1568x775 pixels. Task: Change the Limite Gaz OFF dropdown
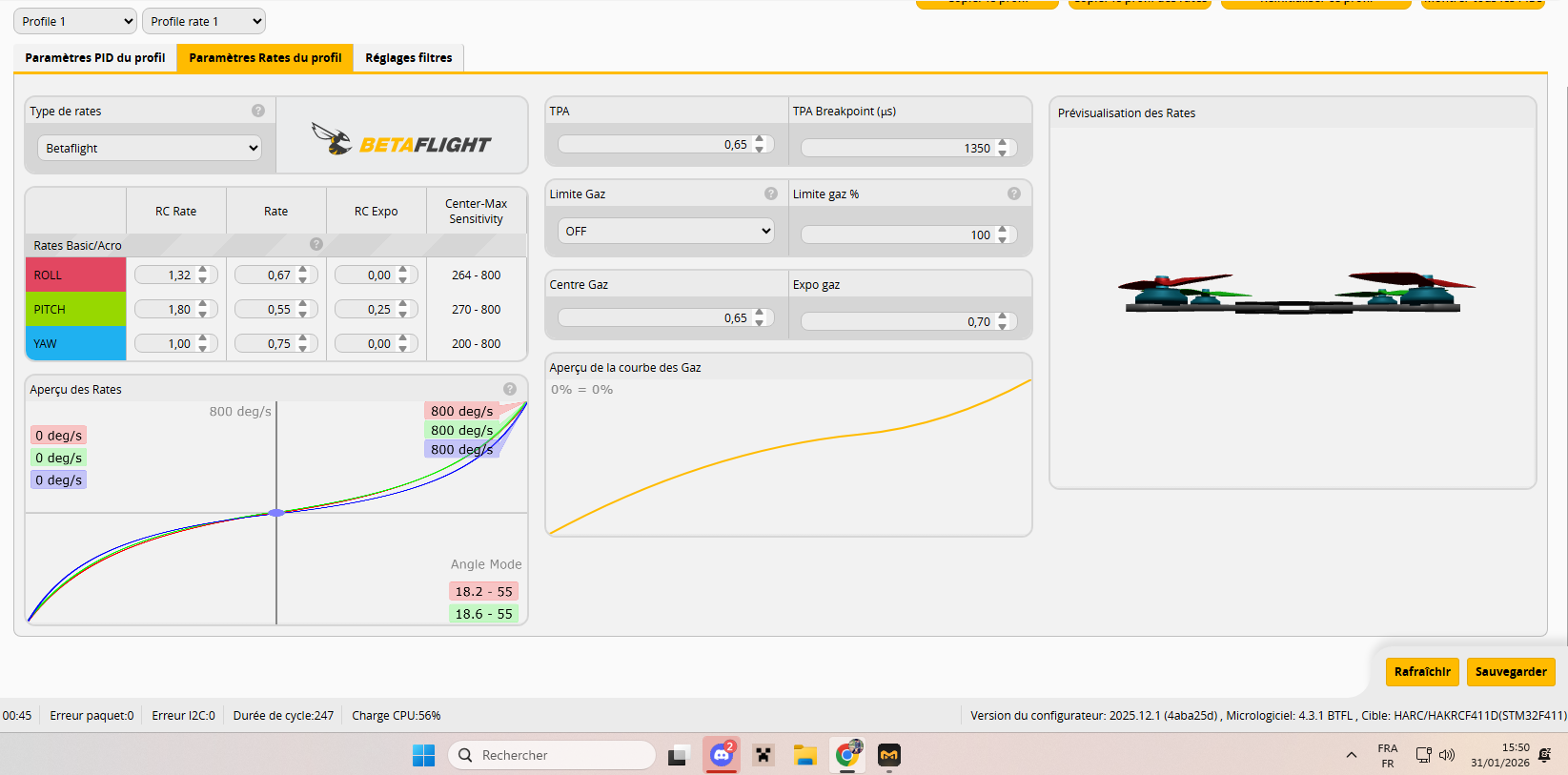tap(666, 231)
